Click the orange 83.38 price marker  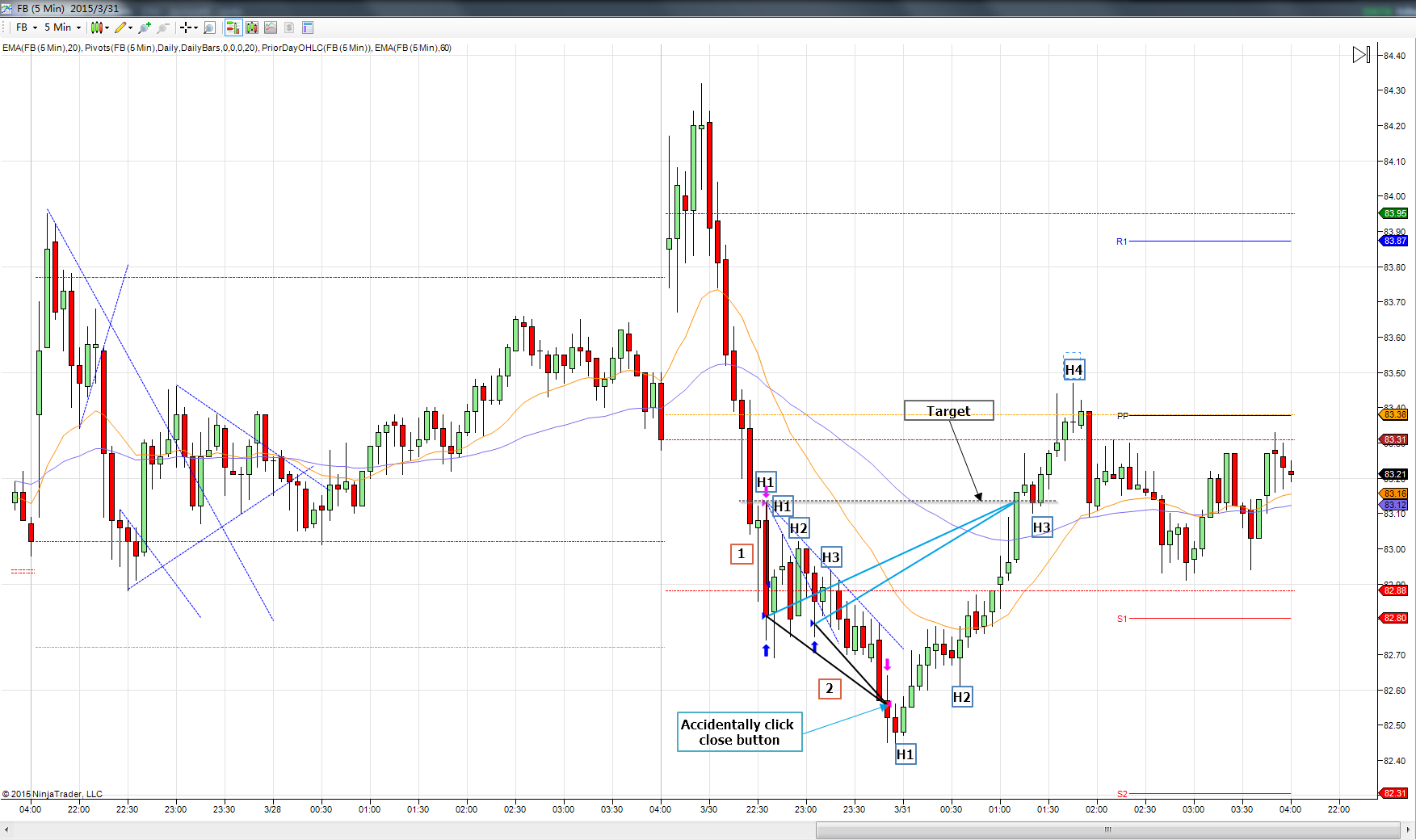pos(1394,414)
